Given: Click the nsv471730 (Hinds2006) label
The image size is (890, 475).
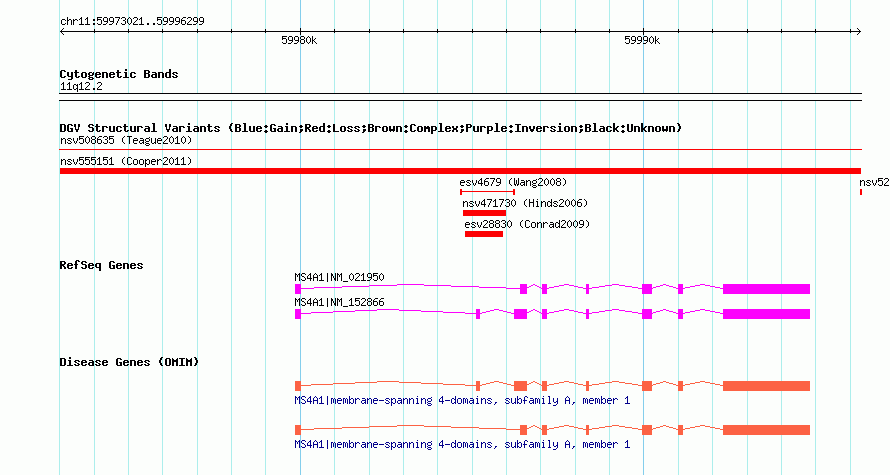Looking at the screenshot, I should click(x=525, y=203).
